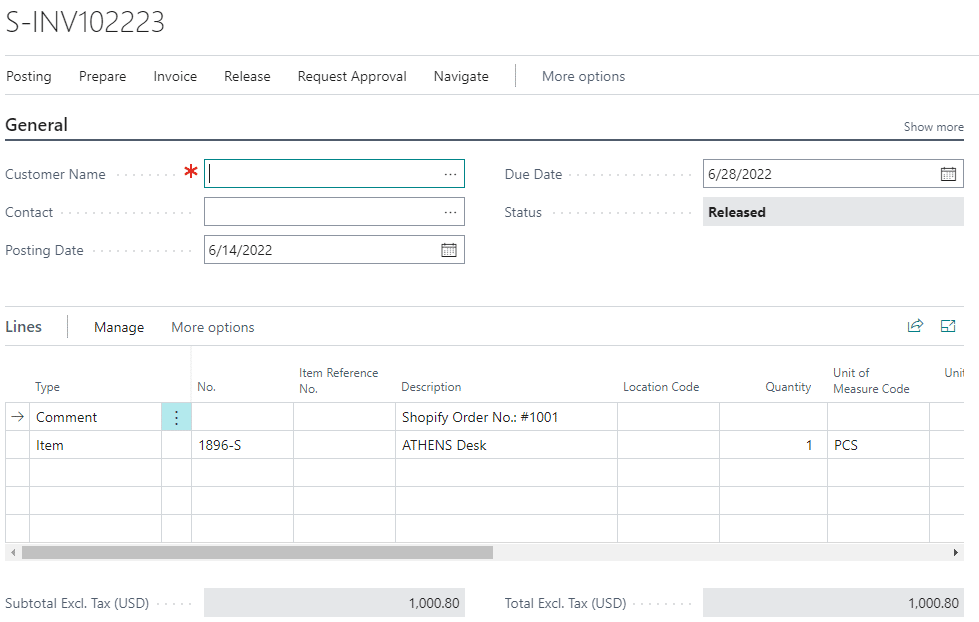The height and width of the screenshot is (622, 979).
Task: Click the Contact field label
Action: [29, 212]
